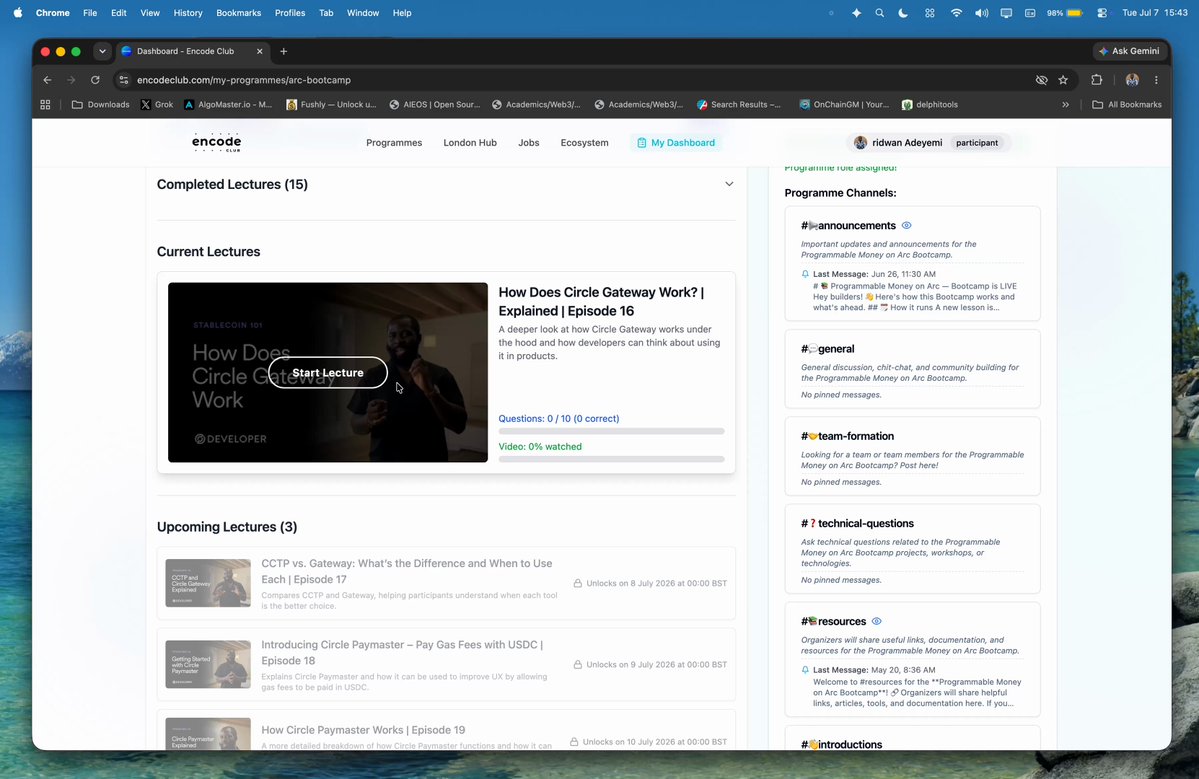Open the Chrome extensions puzzle icon
Viewport: 1199px width, 779px height.
1097,80
